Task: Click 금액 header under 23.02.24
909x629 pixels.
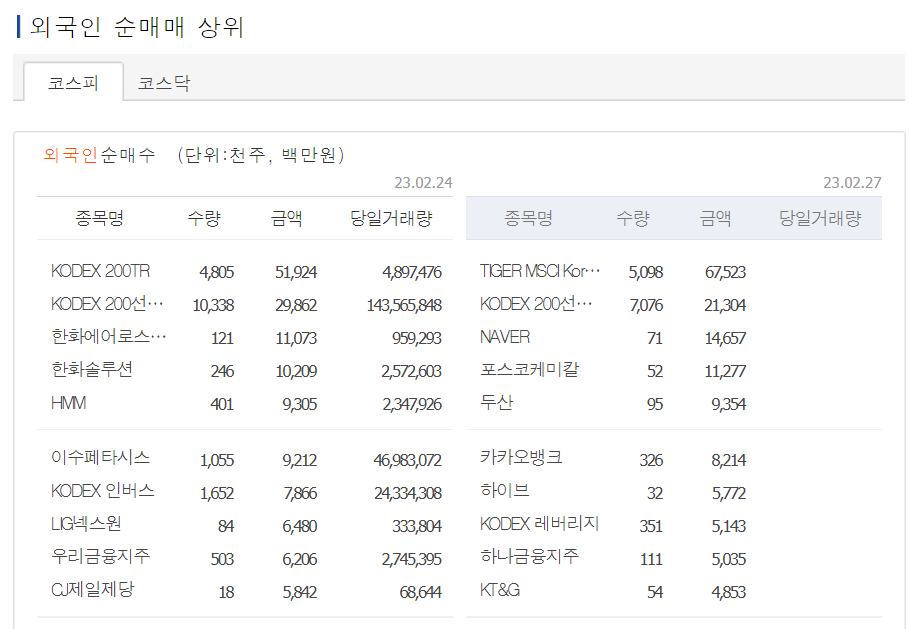Action: 286,218
